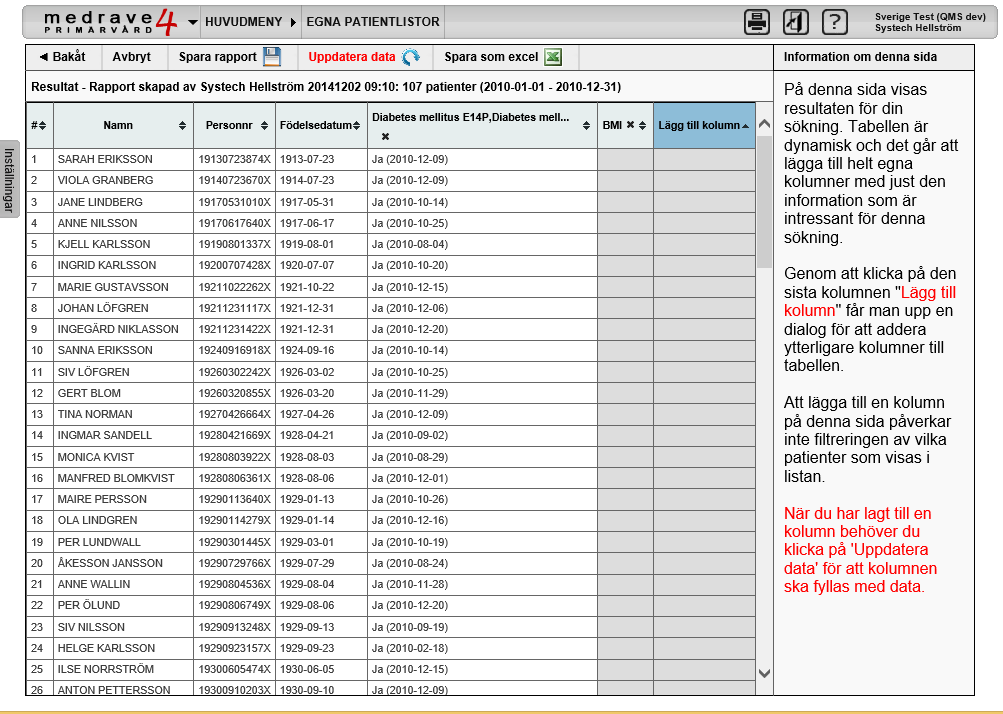Click the Bakåt button

tap(63, 57)
